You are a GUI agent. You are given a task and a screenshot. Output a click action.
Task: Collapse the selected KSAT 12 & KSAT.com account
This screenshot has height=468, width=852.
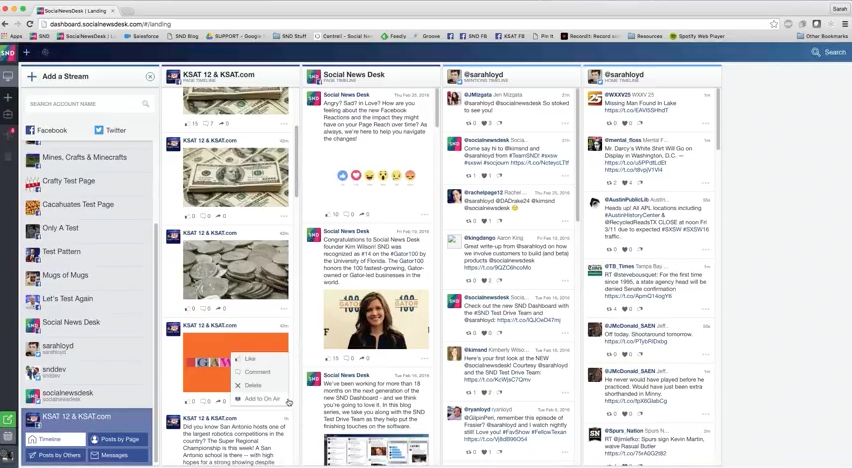click(x=87, y=417)
